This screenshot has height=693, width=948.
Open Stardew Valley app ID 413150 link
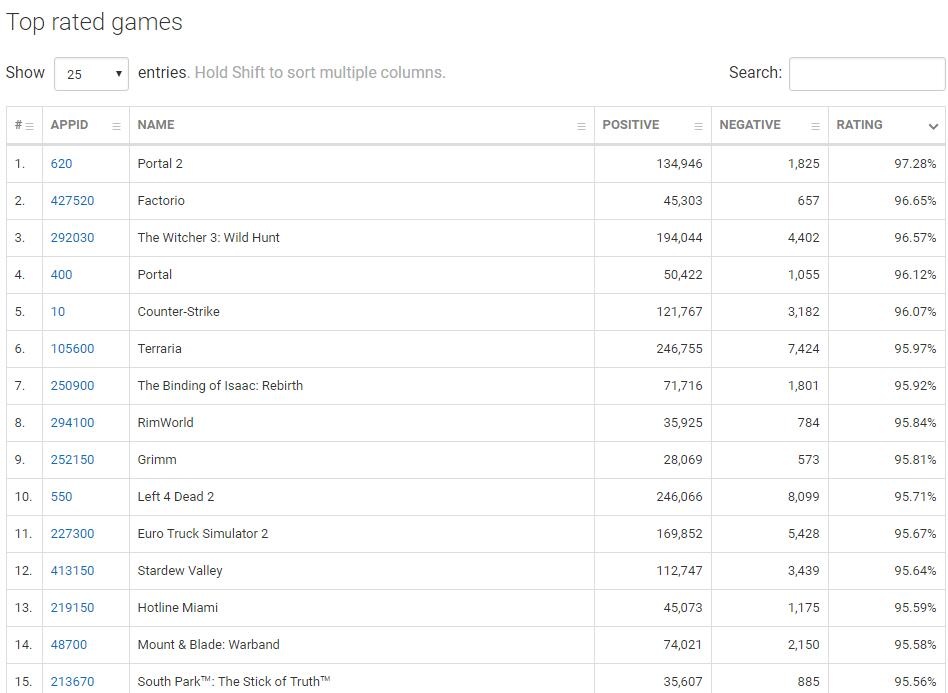point(72,571)
